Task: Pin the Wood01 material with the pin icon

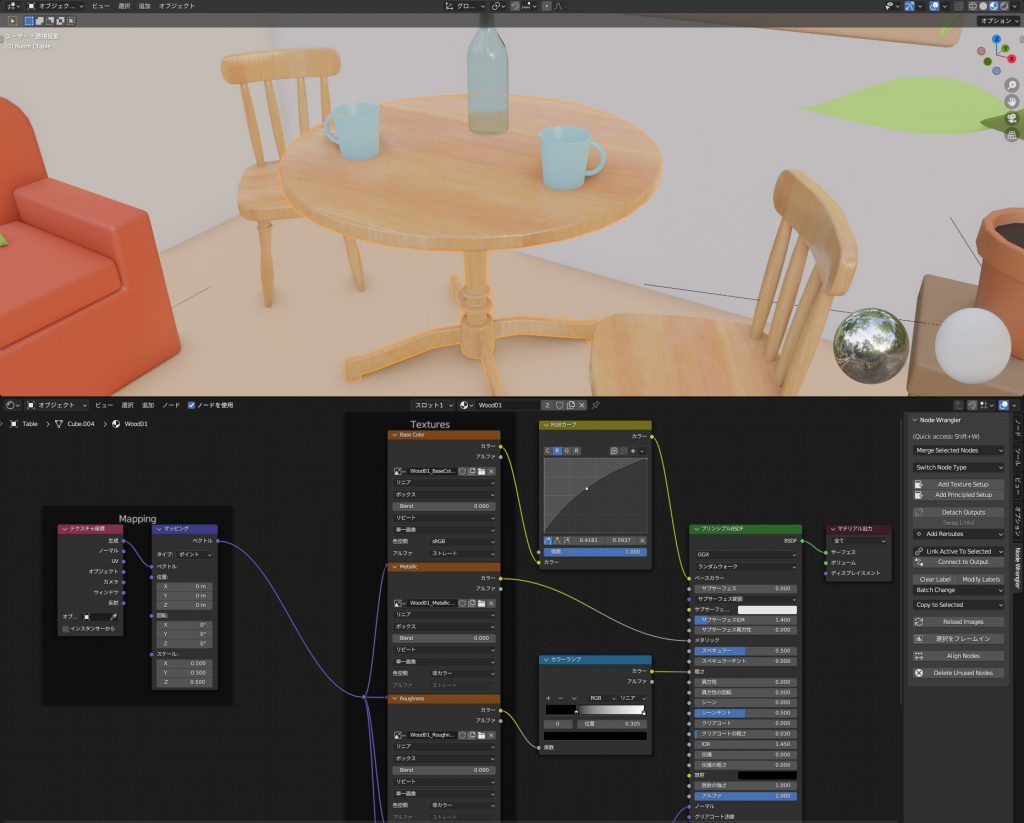Action: point(596,405)
